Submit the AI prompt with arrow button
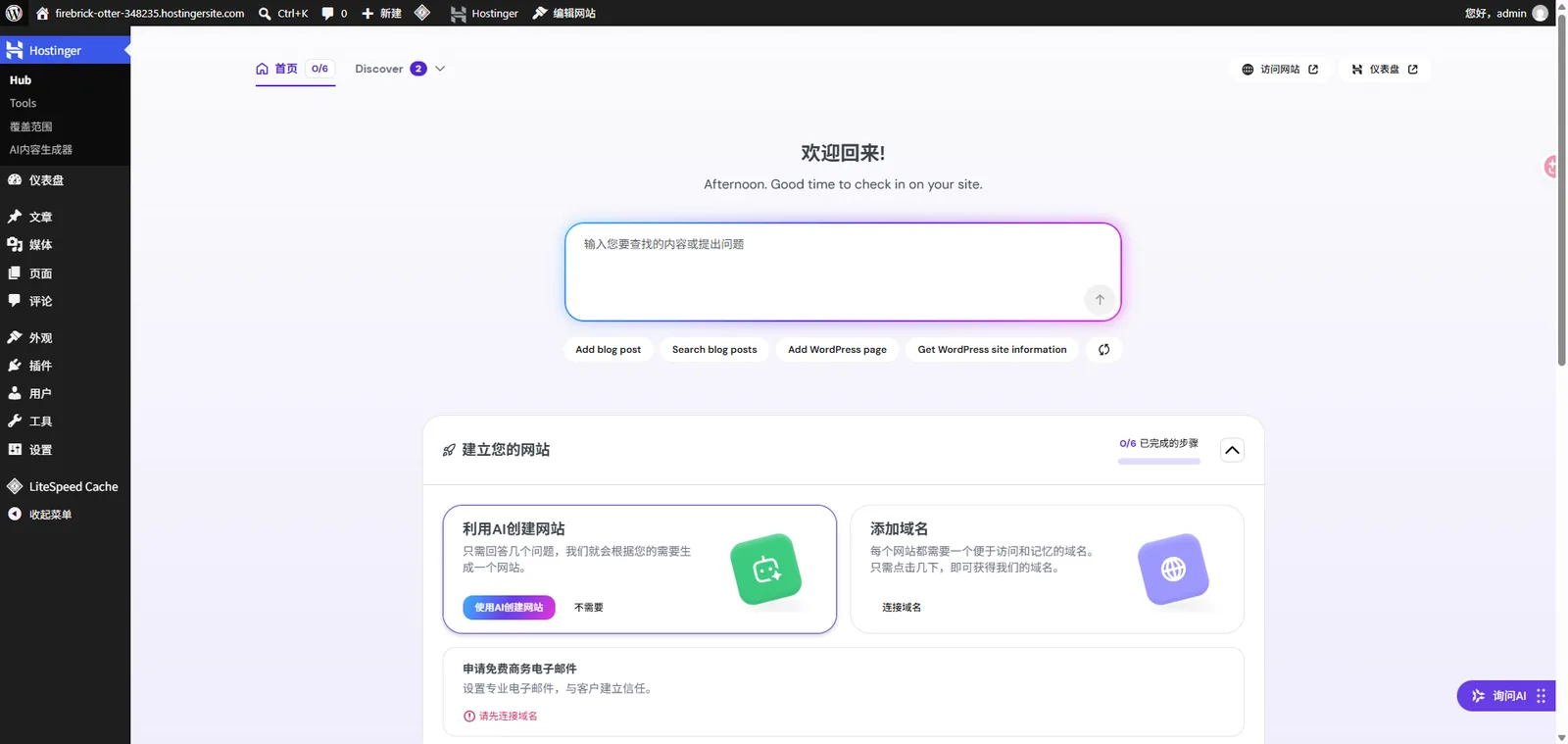This screenshot has height=744, width=1568. (1100, 300)
